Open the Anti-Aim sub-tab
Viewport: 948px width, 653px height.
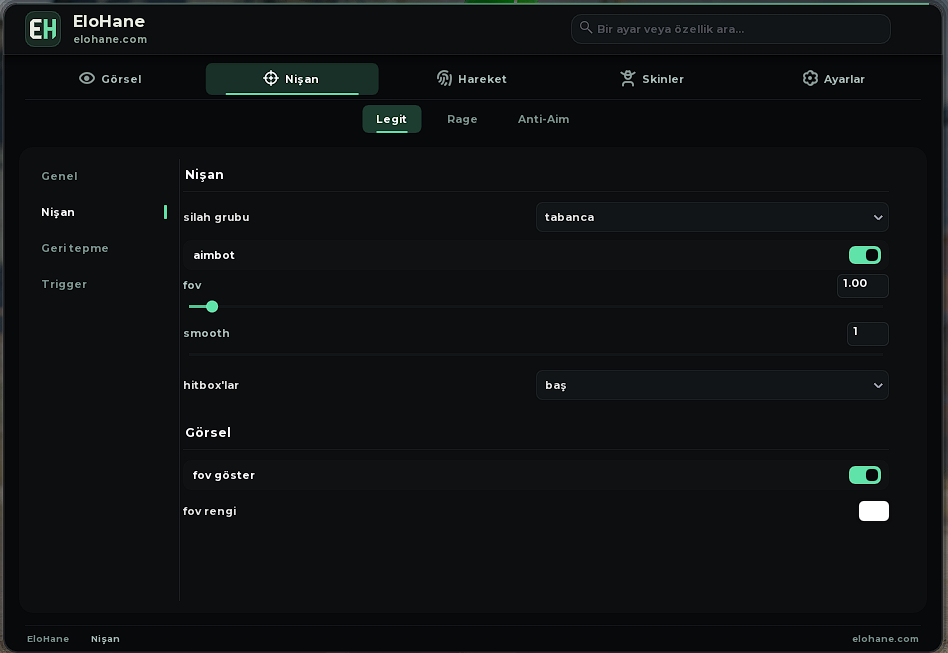pos(544,119)
